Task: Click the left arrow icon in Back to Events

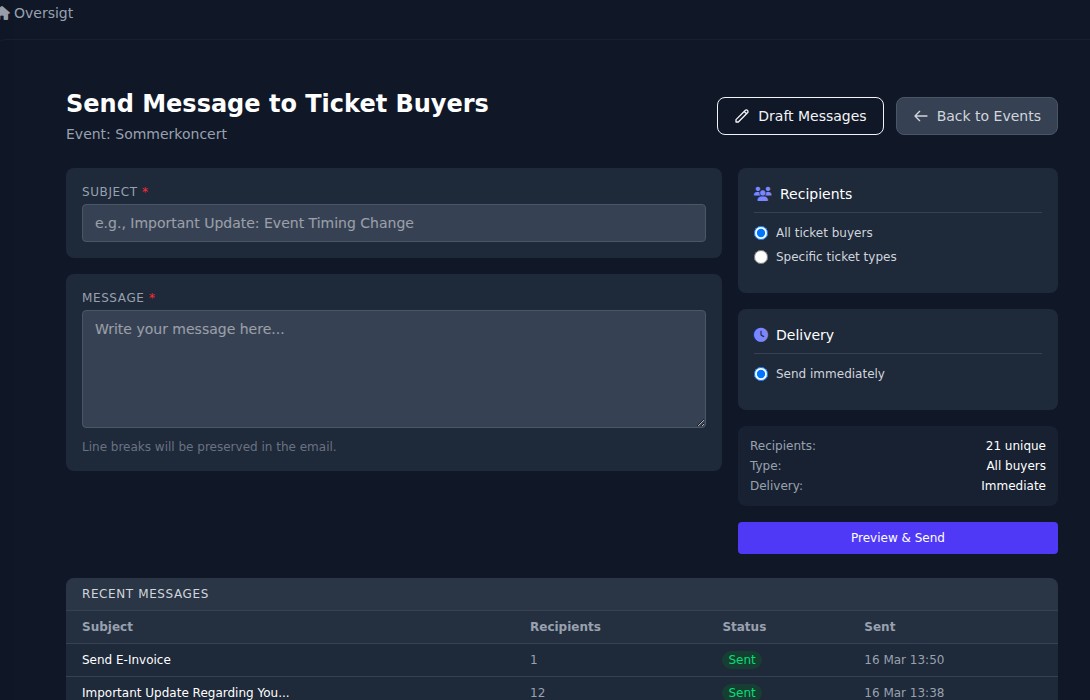Action: pos(920,116)
